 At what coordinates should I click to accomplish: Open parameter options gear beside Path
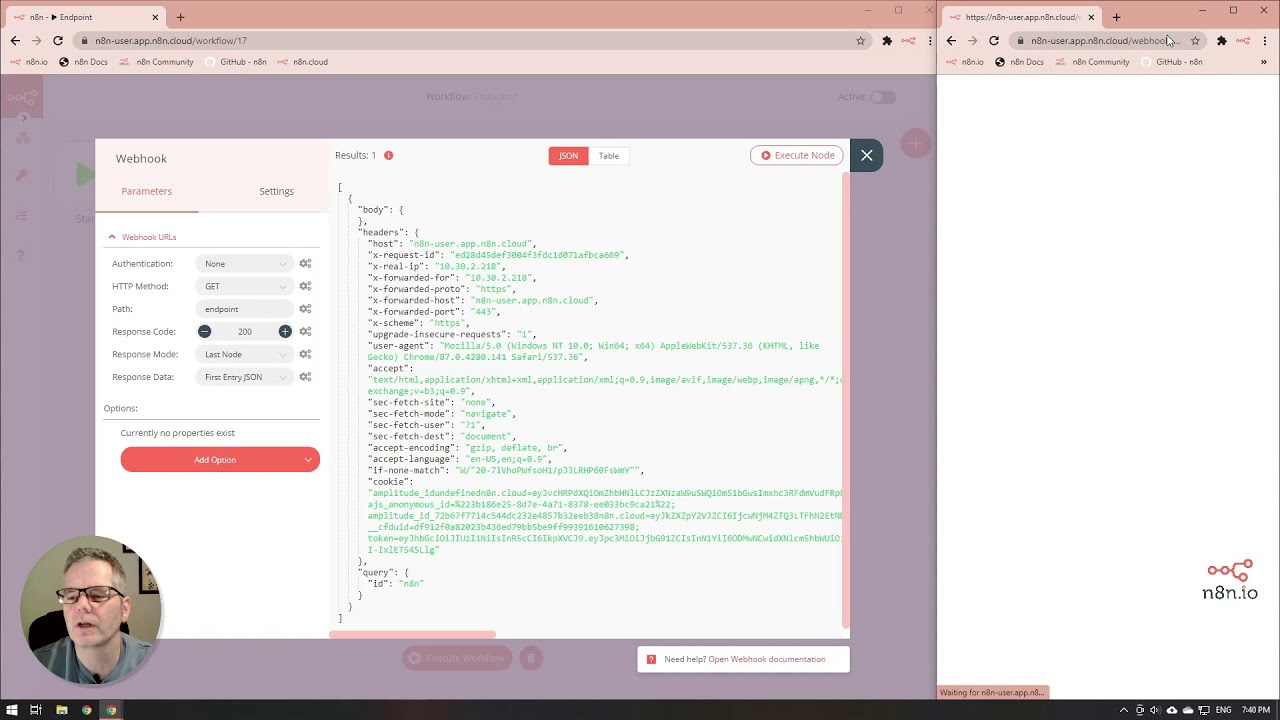point(305,308)
